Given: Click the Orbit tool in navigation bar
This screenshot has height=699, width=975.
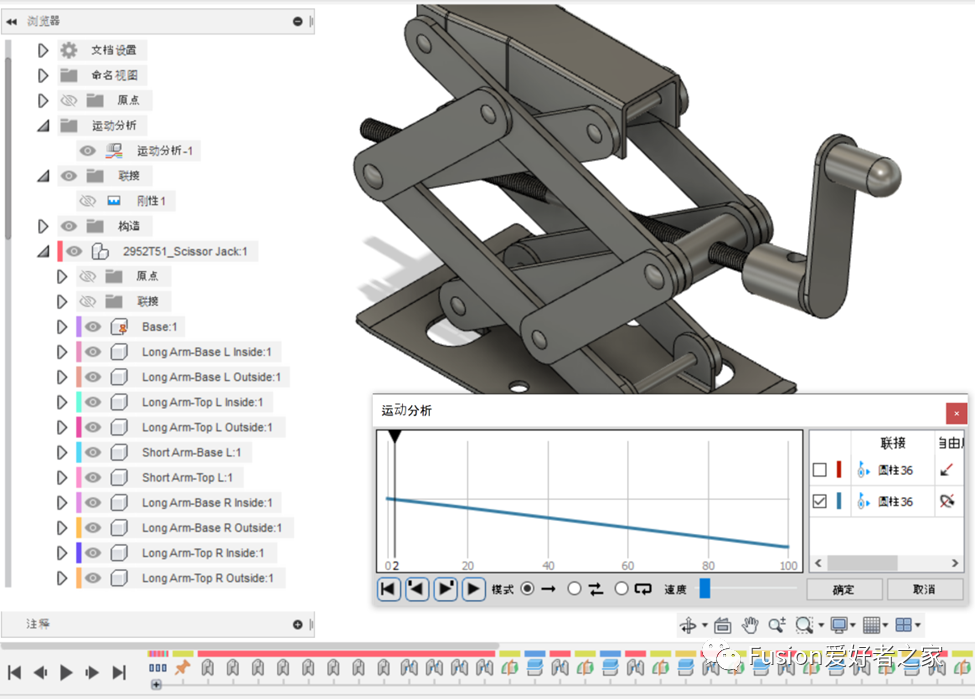Looking at the screenshot, I should [x=688, y=625].
